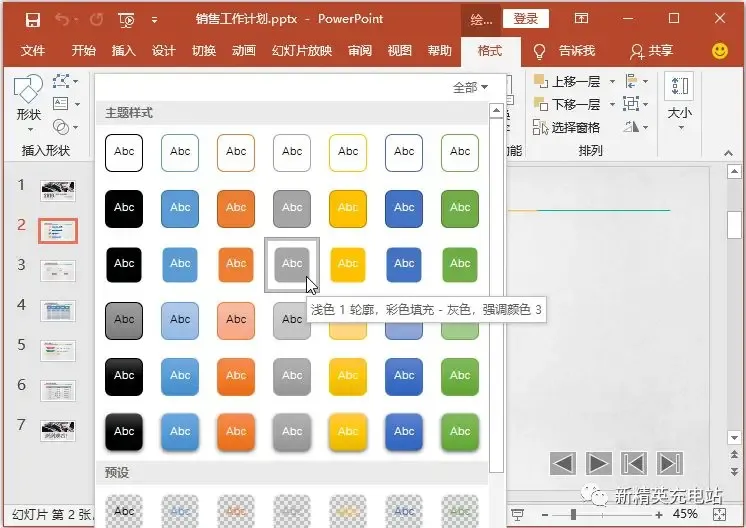Open the 幻灯片放映 tab
This screenshot has width=746, height=528.
click(302, 50)
